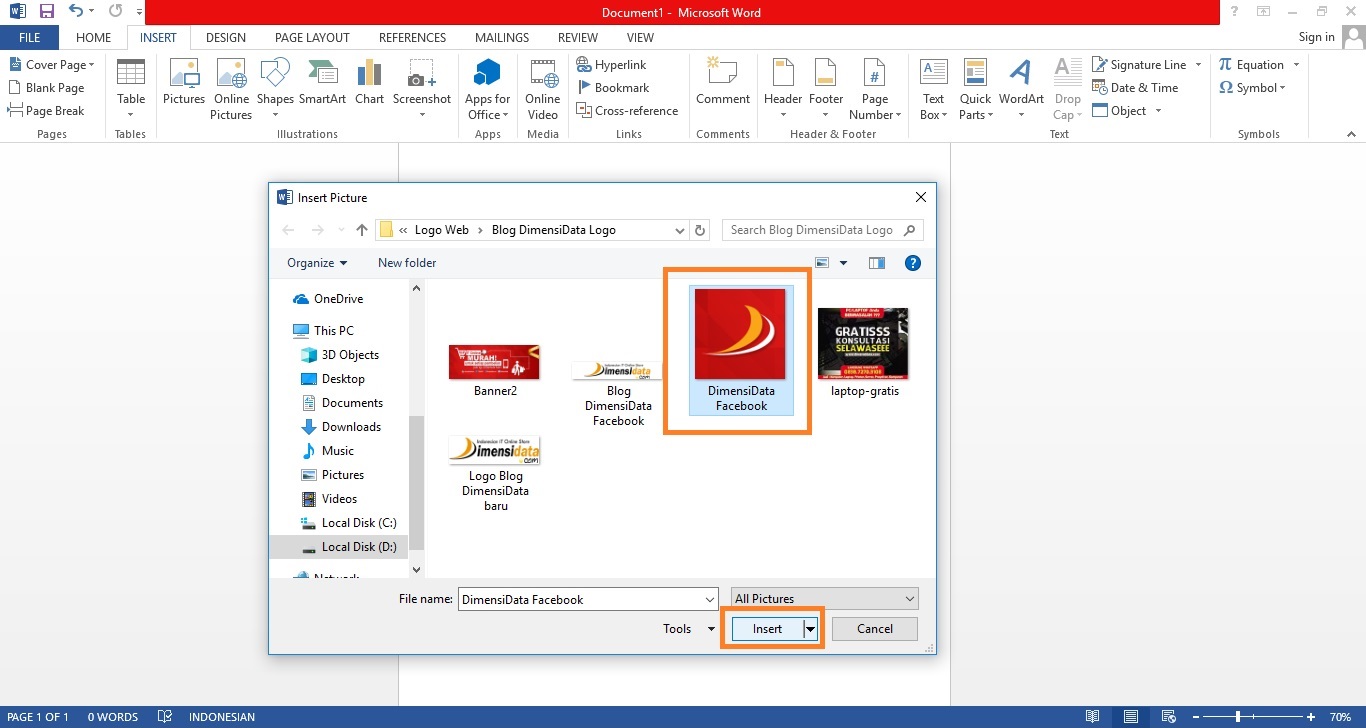Go up one folder level in dialog

coord(362,230)
